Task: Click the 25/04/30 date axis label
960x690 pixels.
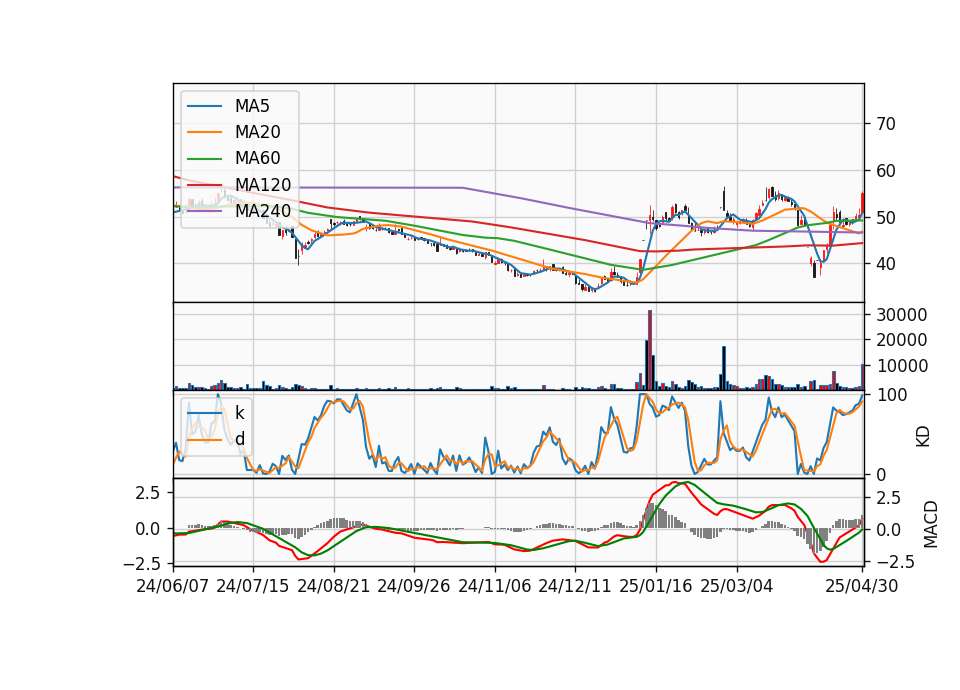Action: coord(862,586)
